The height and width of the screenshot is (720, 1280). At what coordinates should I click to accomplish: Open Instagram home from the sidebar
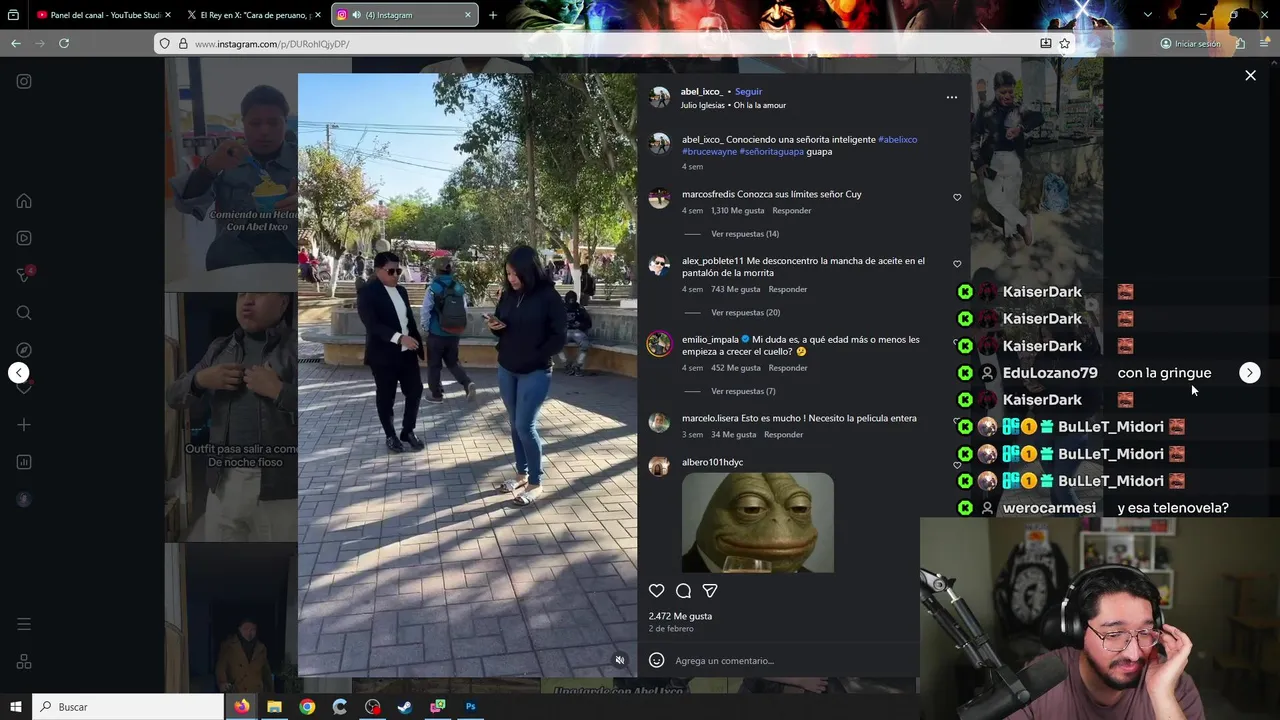point(24,201)
